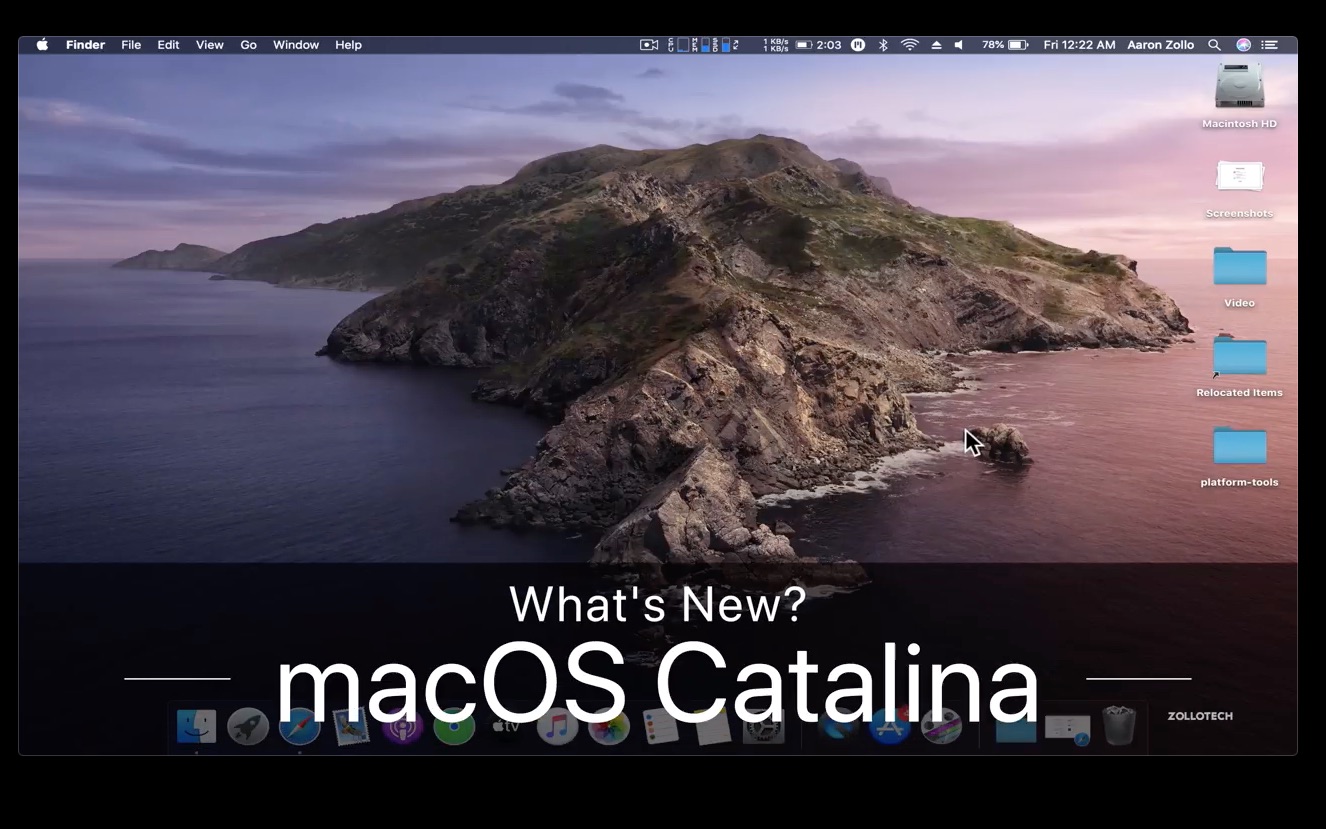The image size is (1326, 829).
Task: Click the Fri 12:22 AM clock
Action: (x=1079, y=45)
